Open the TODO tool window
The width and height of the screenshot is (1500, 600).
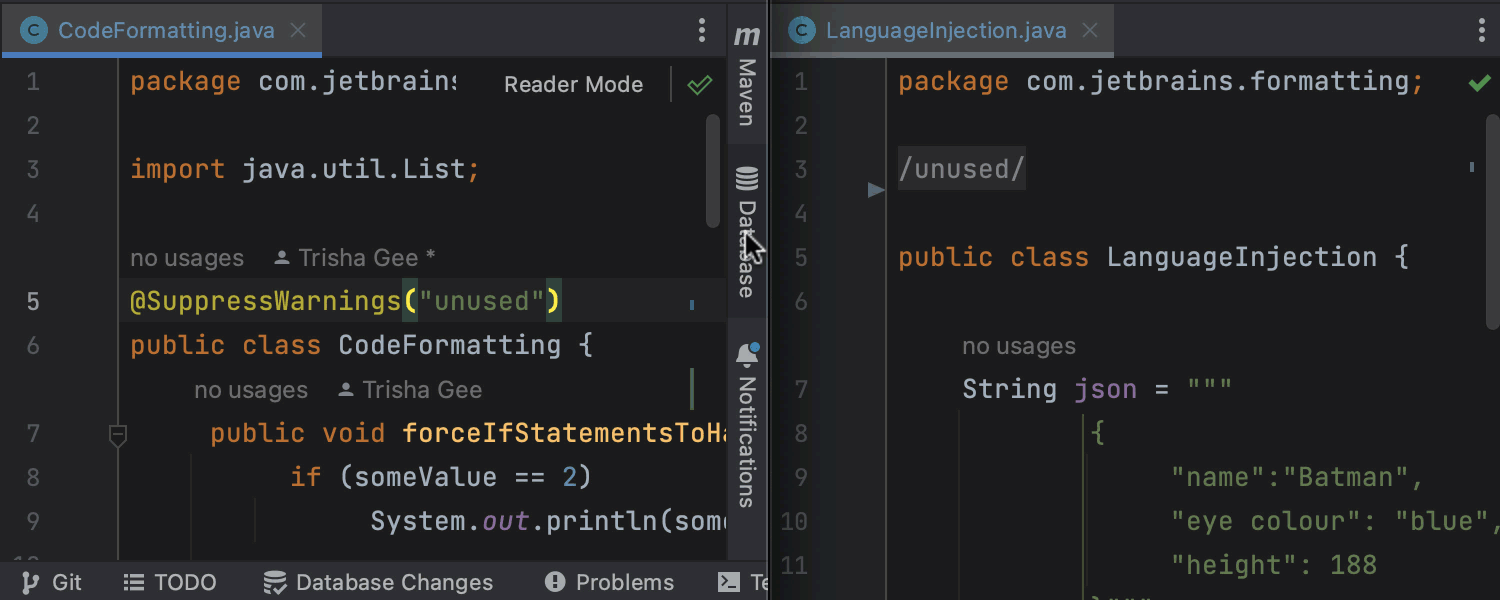pyautogui.click(x=170, y=582)
